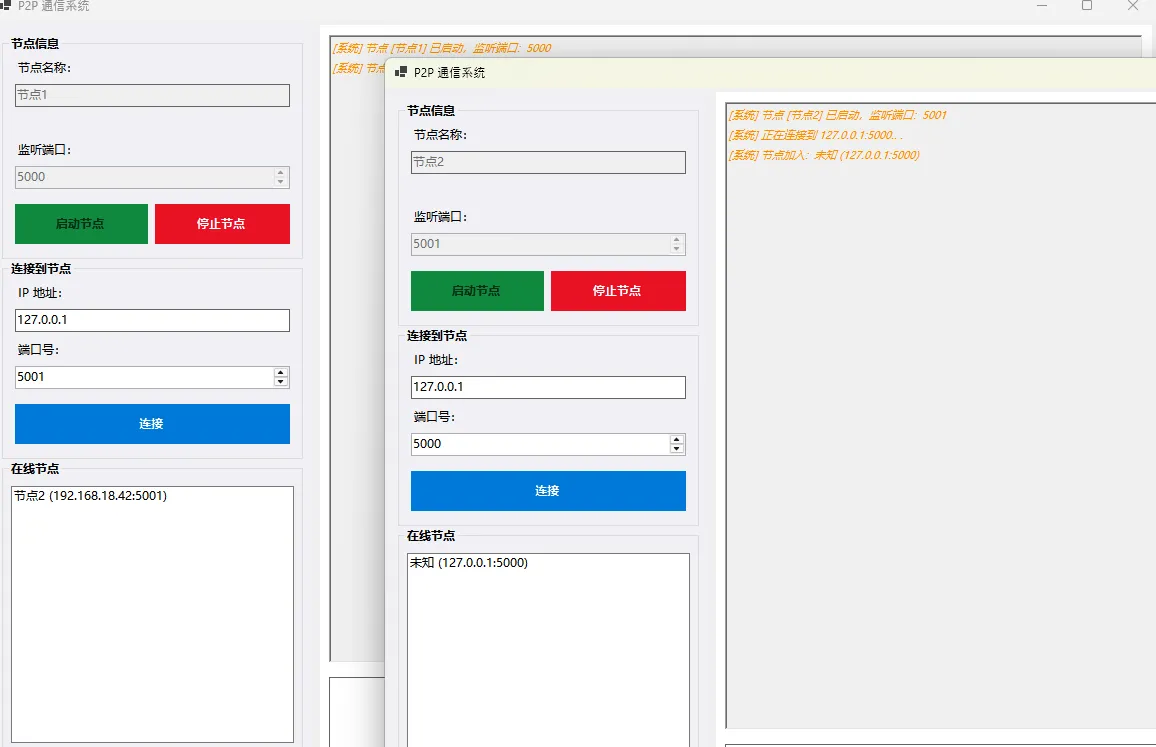Select 节点2 (192.168.18.42:5001) in online nodes list
1156x747 pixels.
click(90, 496)
